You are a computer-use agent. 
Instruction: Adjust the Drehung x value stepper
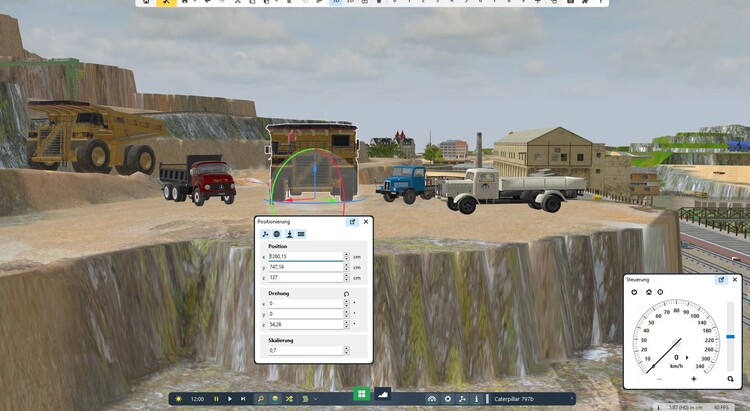coord(346,303)
